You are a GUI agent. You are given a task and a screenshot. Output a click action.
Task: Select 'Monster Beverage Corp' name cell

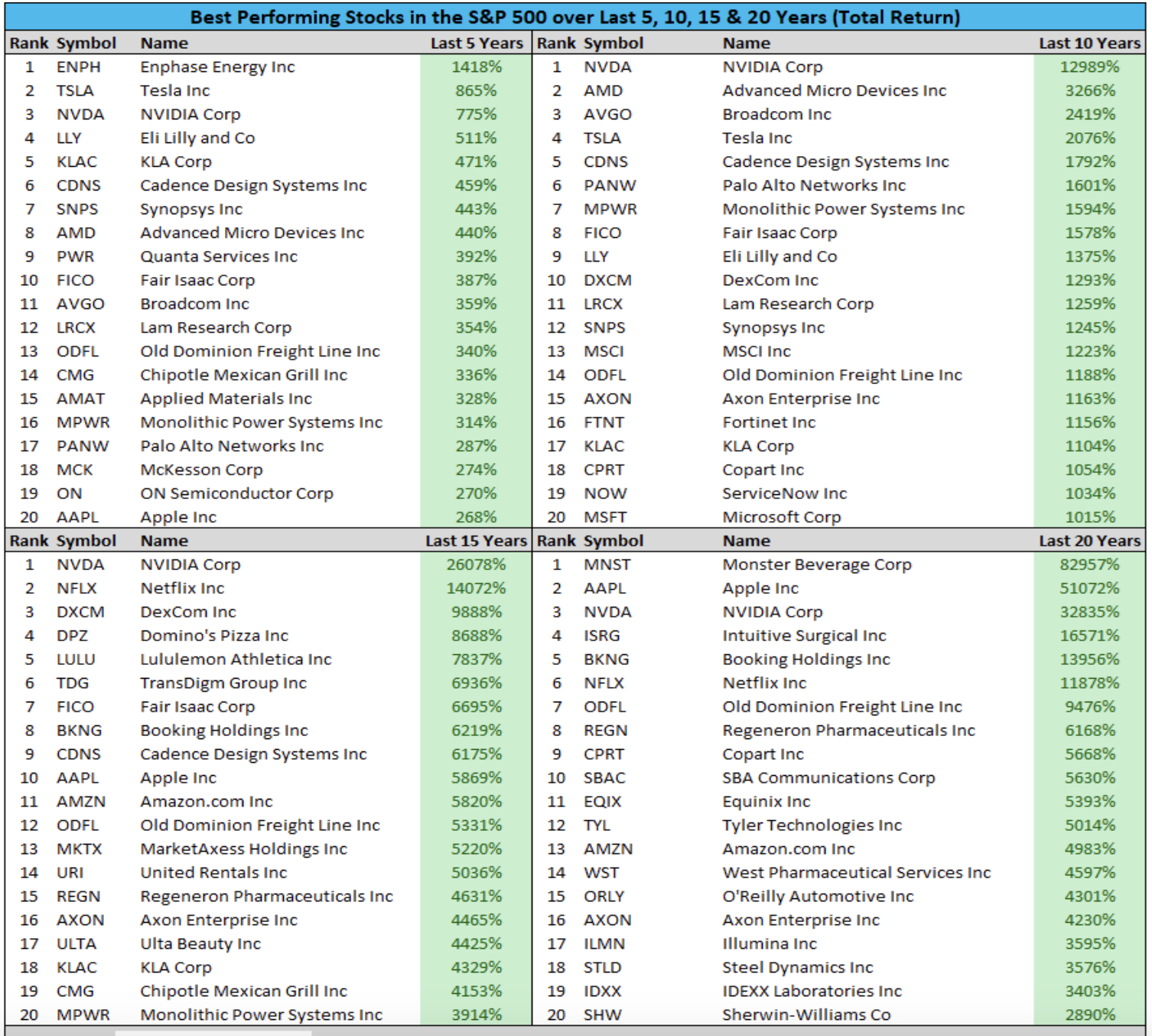tap(817, 564)
